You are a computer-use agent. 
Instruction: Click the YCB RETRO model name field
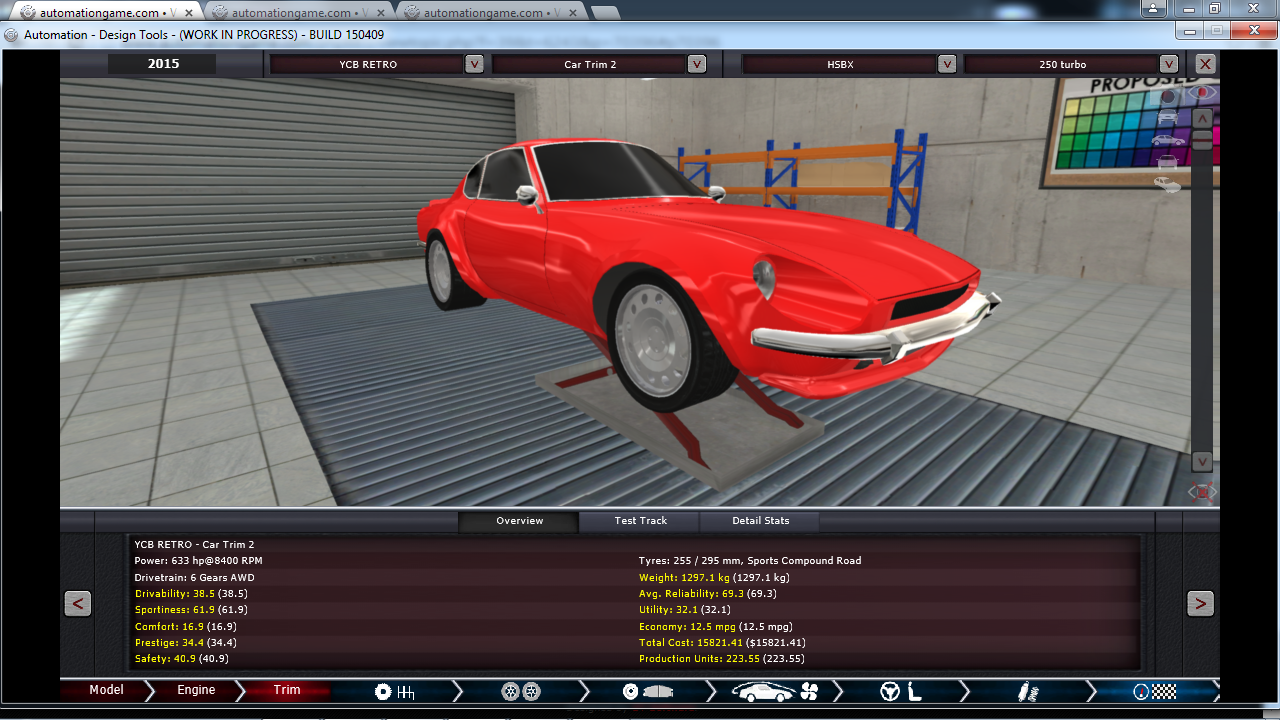coord(367,64)
